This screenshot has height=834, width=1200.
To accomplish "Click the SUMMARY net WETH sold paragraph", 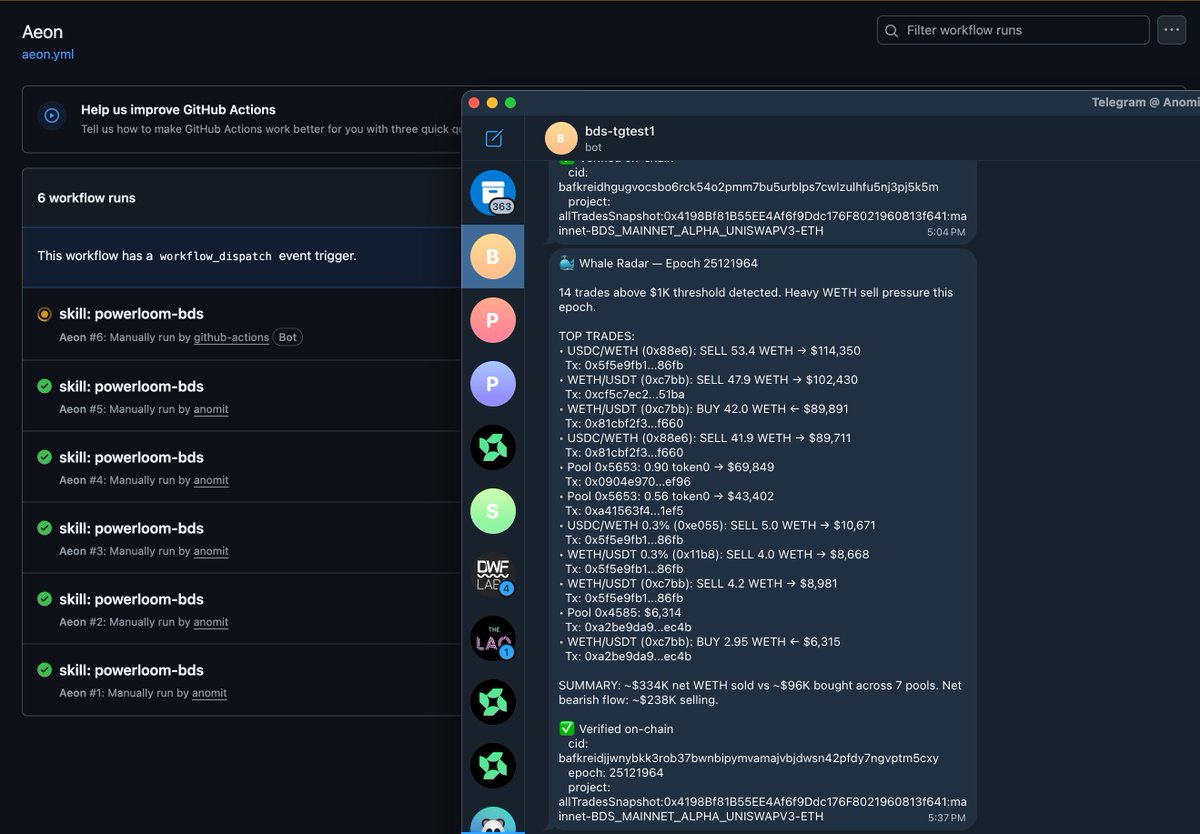I will tap(760, 693).
